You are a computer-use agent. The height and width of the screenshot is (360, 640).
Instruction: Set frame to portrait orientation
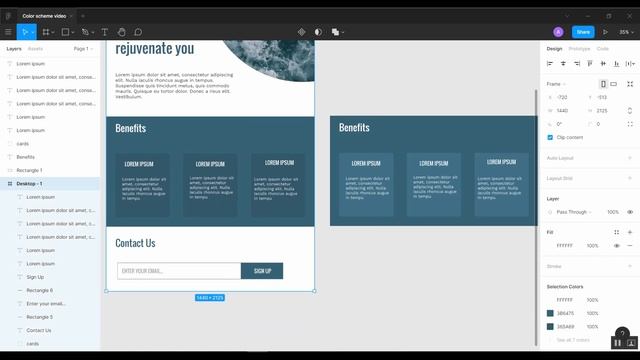(603, 84)
